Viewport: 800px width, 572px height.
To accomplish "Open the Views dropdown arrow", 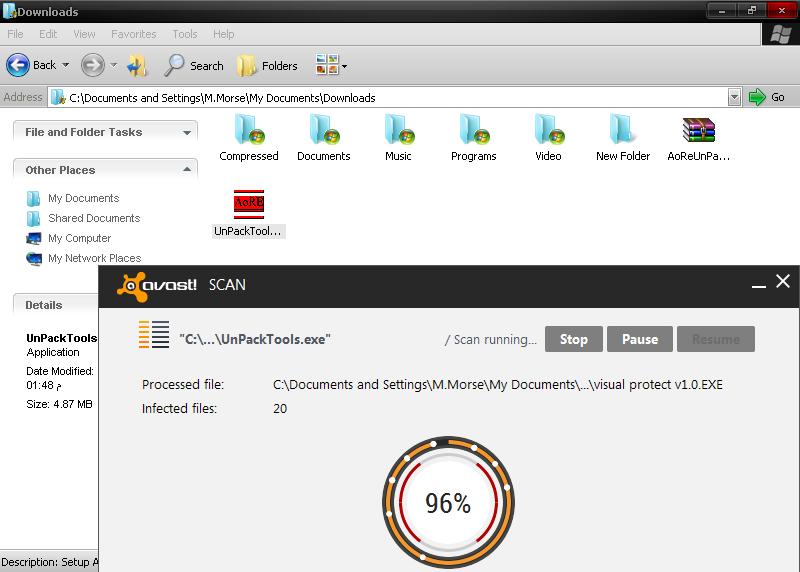I will click(344, 66).
